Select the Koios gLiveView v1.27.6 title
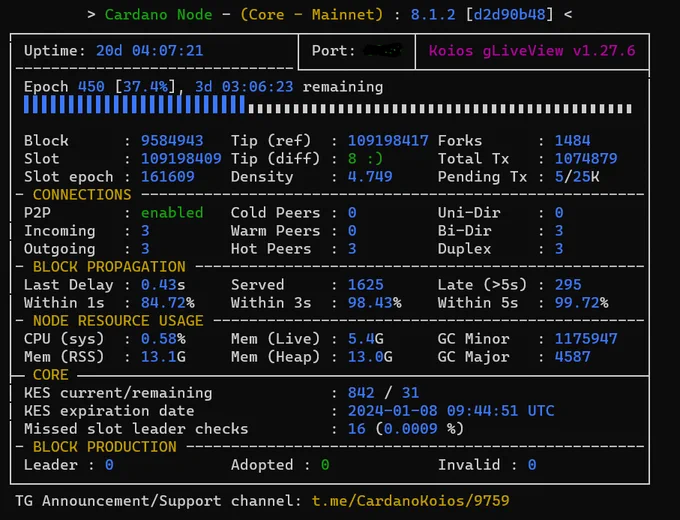 532,51
